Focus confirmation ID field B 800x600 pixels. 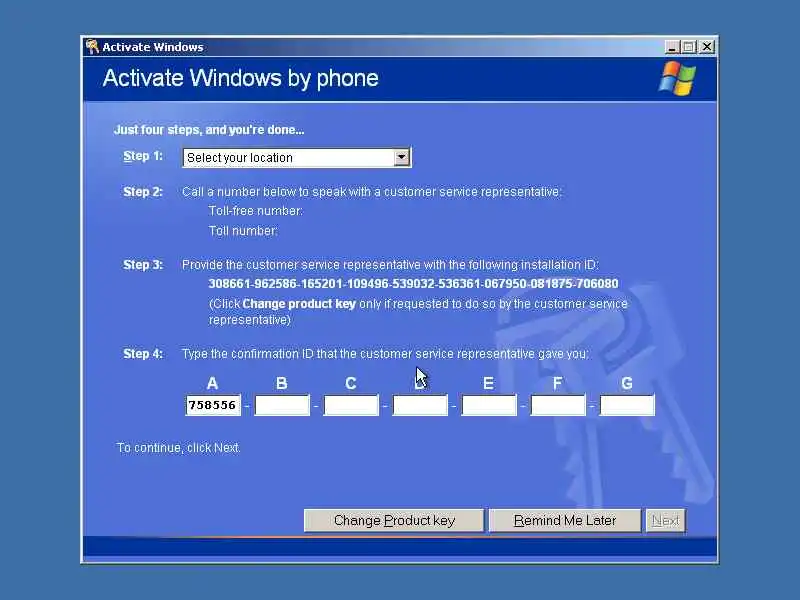pyautogui.click(x=282, y=405)
